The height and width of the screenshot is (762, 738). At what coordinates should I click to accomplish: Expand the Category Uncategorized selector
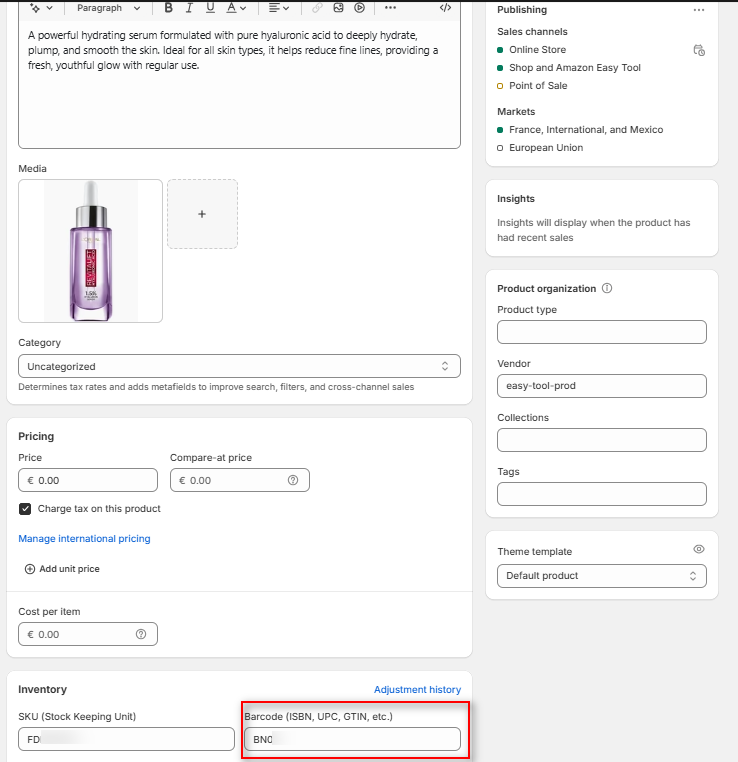(x=239, y=367)
